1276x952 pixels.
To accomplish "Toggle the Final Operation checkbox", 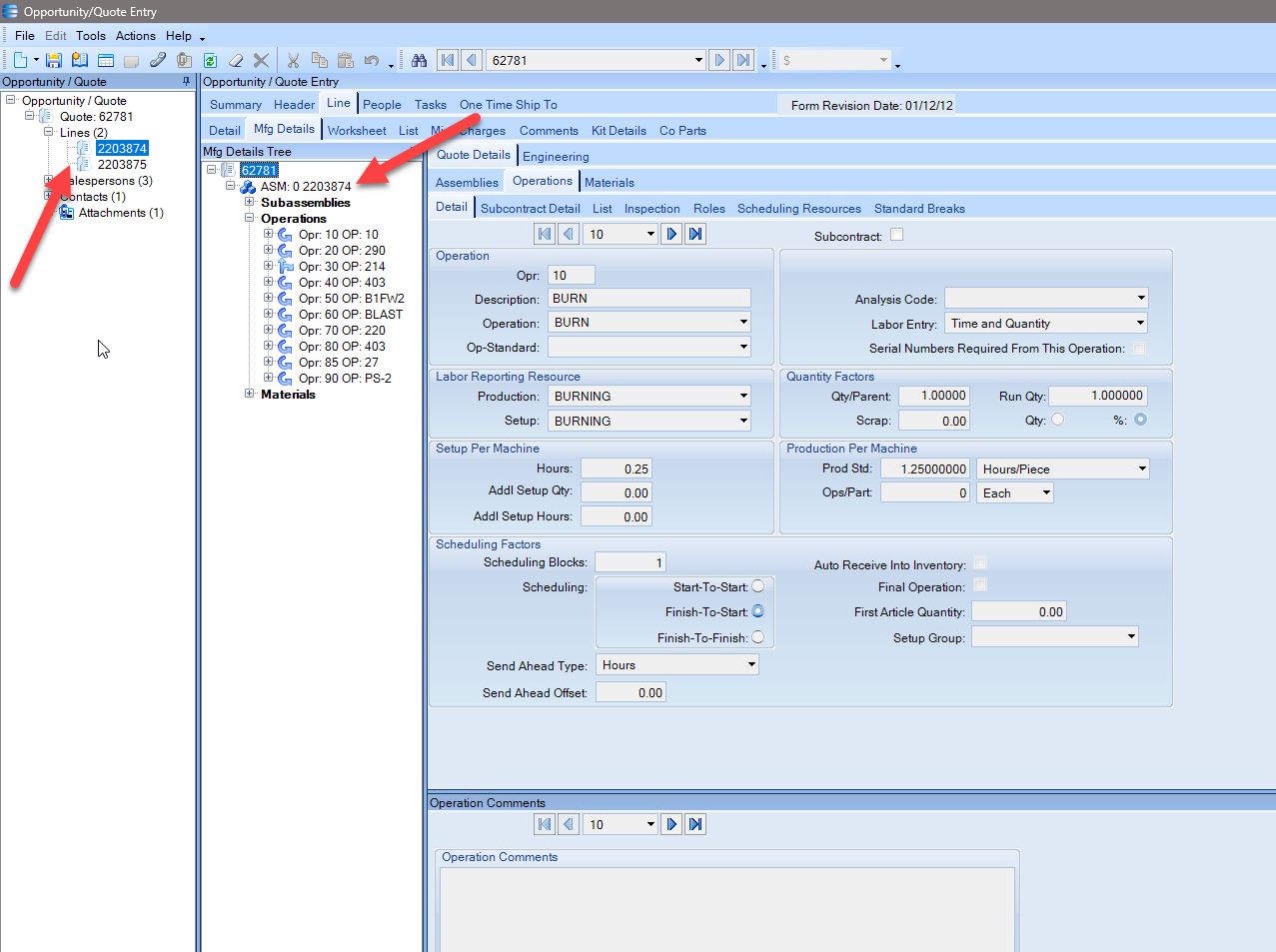I will click(980, 585).
